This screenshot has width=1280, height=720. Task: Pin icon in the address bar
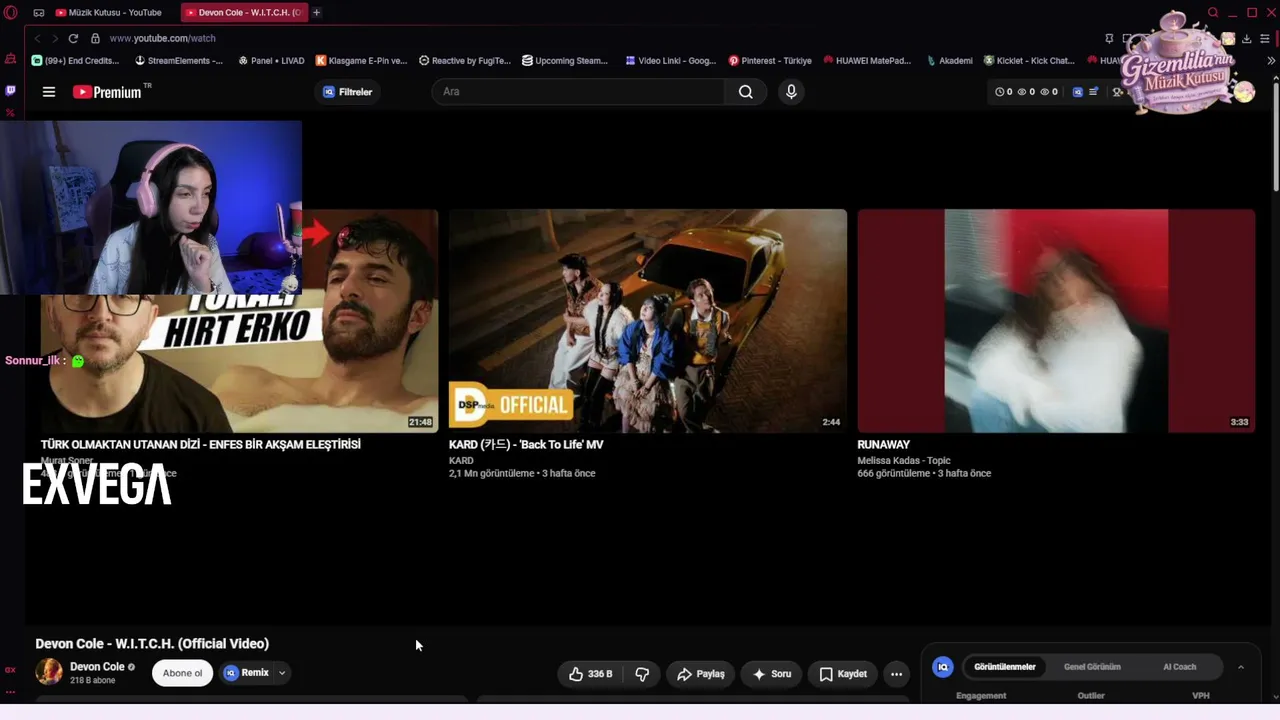(1109, 38)
